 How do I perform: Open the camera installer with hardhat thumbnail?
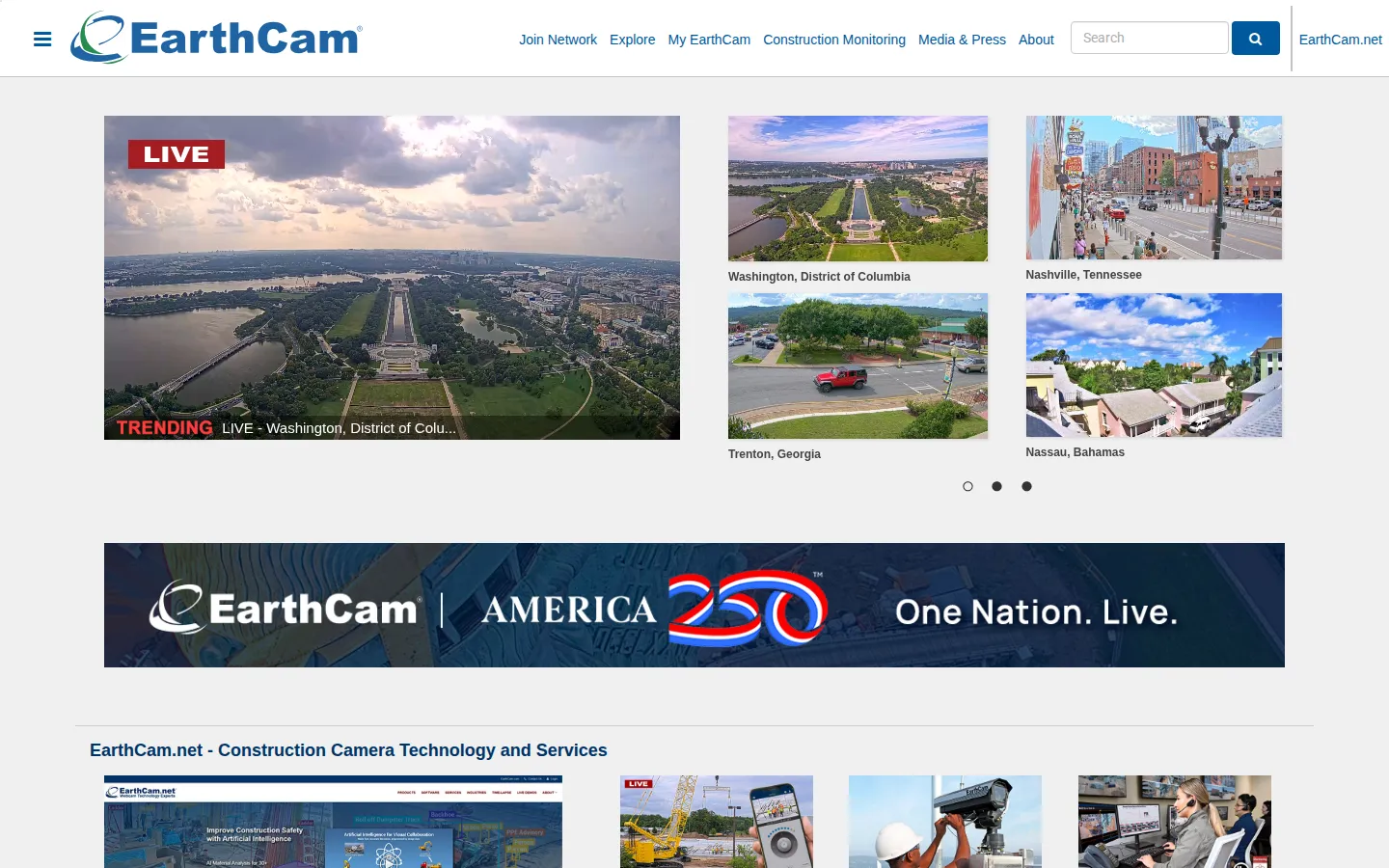coord(945,822)
